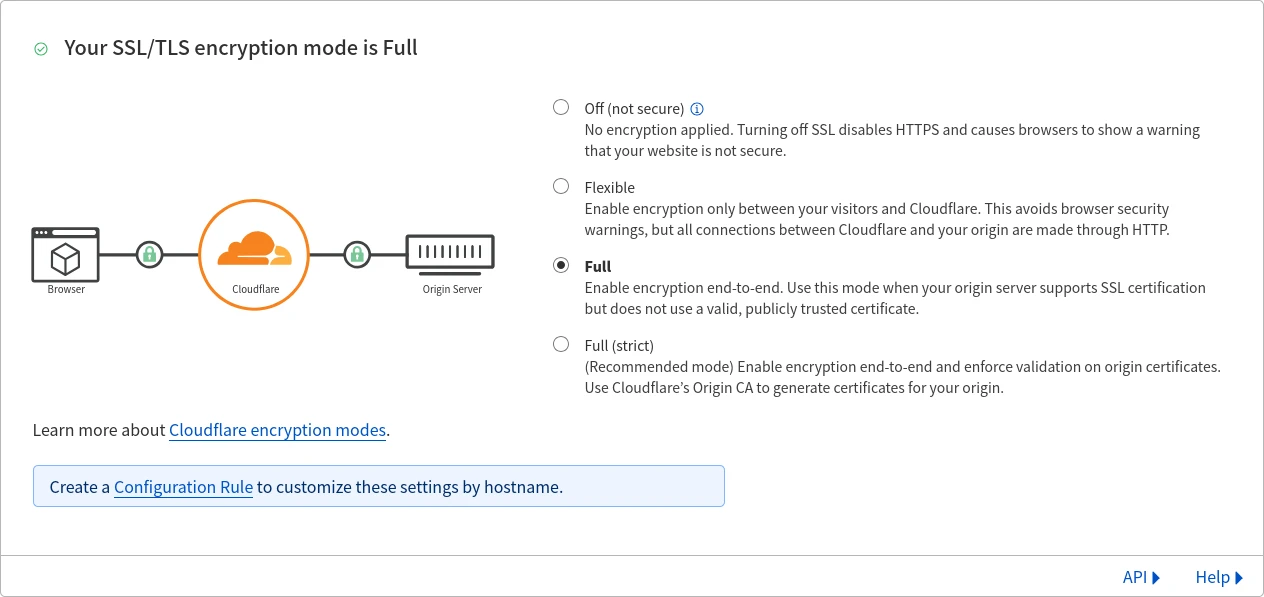Select the Off (not secure) radio button

pyautogui.click(x=561, y=107)
